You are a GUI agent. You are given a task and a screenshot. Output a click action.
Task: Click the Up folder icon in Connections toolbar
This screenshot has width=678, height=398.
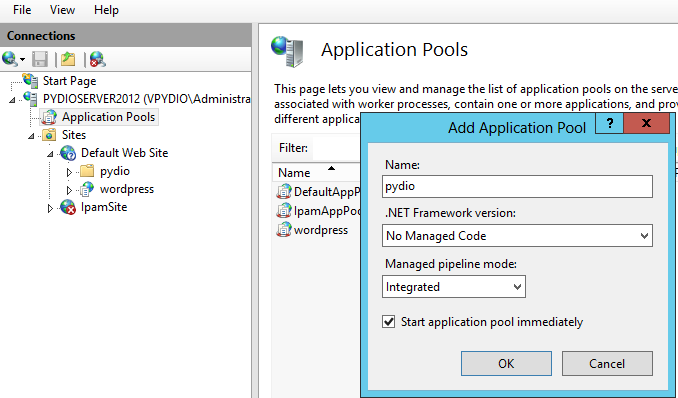pyautogui.click(x=68, y=59)
